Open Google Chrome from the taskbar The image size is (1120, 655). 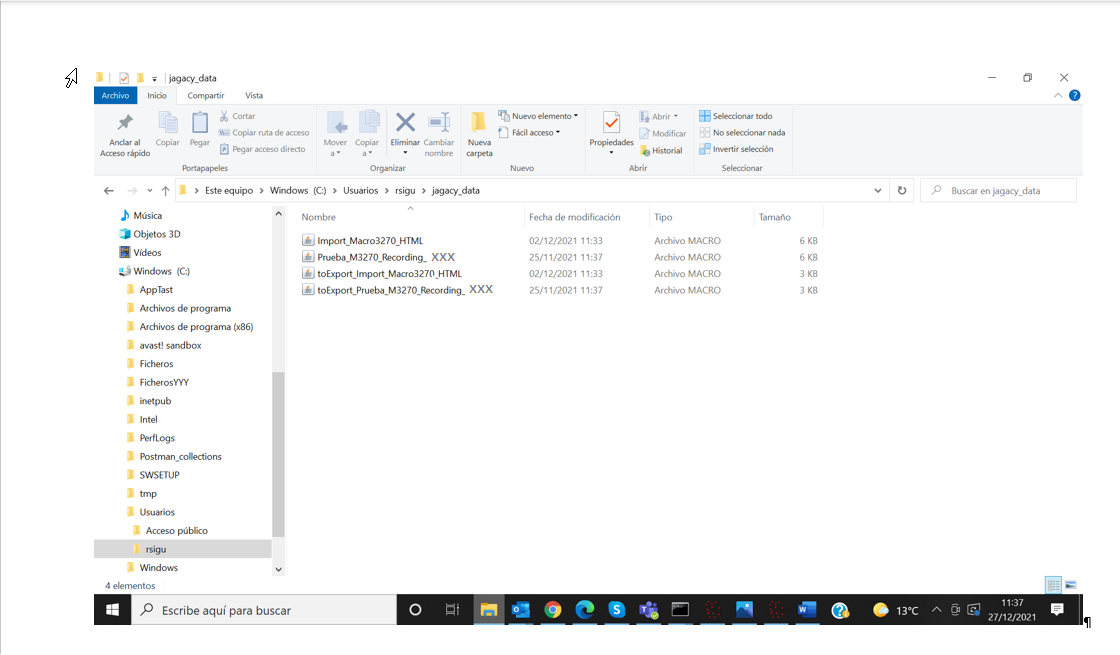tap(553, 609)
